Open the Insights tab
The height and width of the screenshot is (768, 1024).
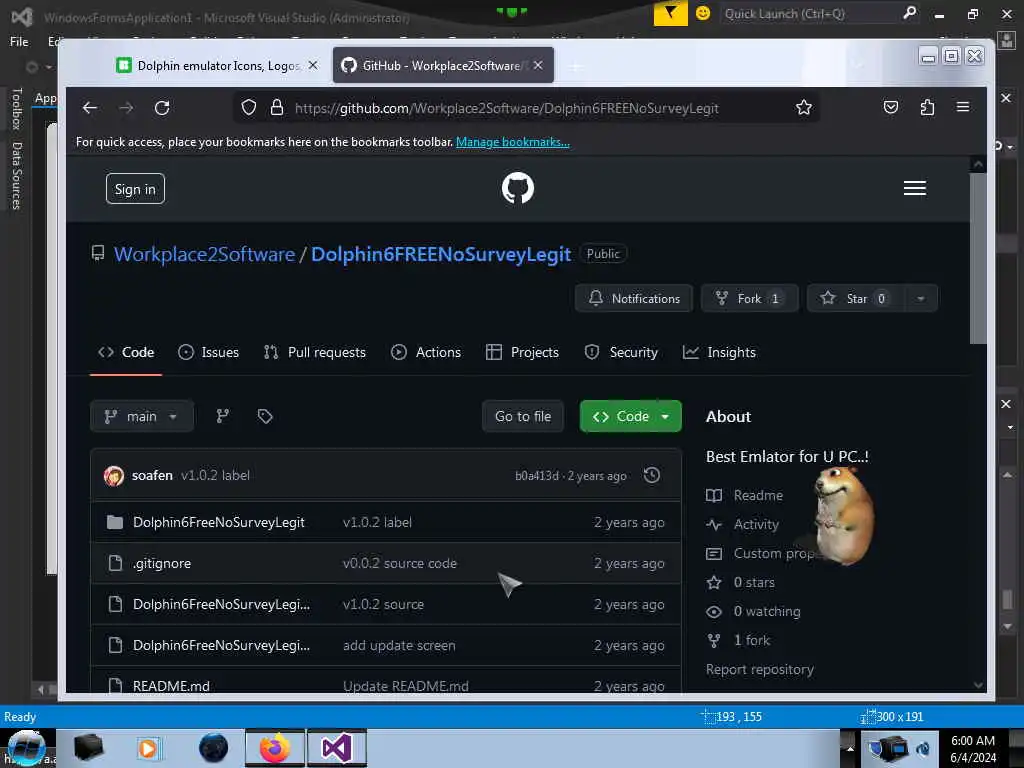[719, 352]
